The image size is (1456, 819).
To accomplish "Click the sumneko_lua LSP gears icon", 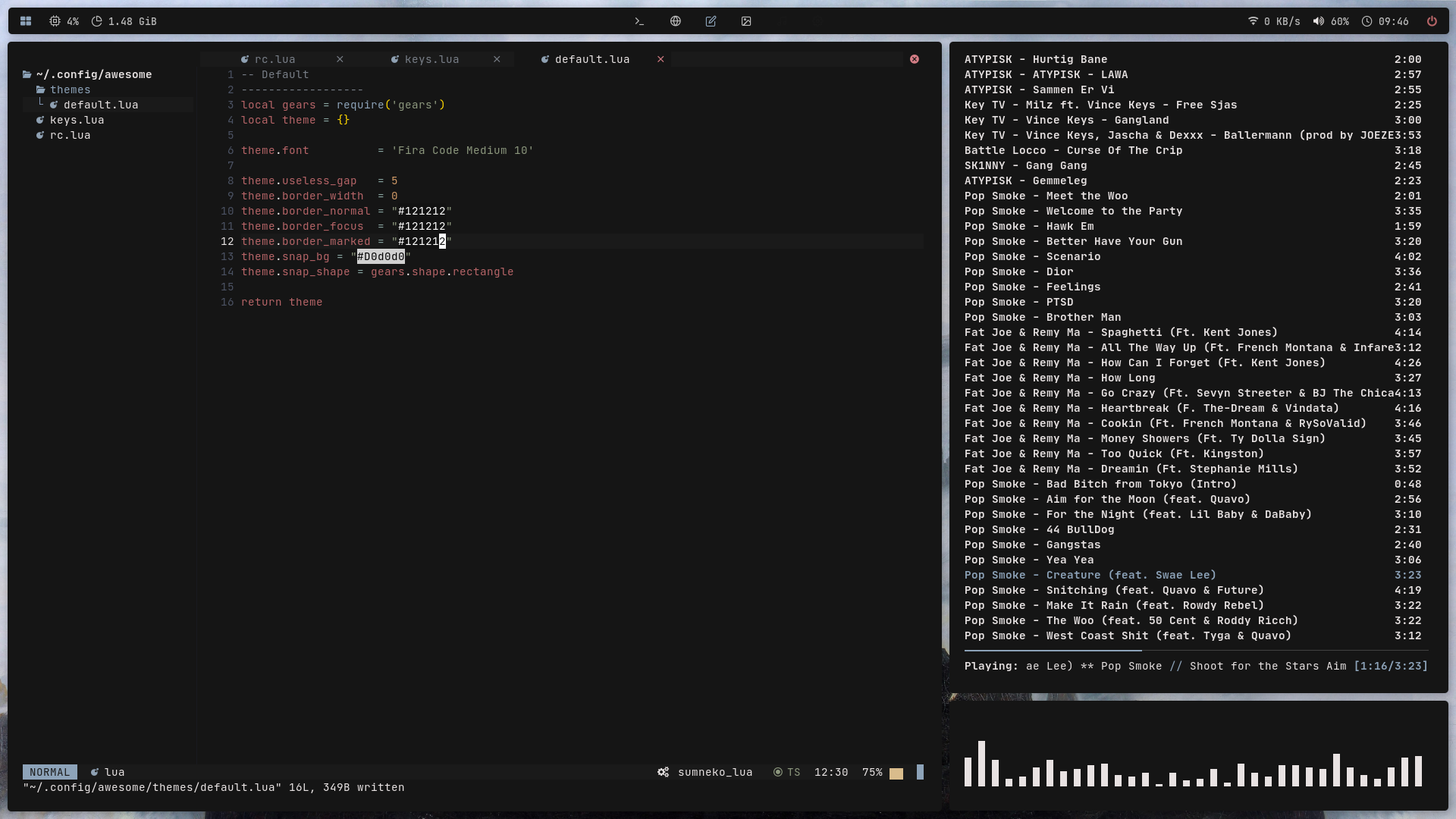I will click(x=664, y=772).
